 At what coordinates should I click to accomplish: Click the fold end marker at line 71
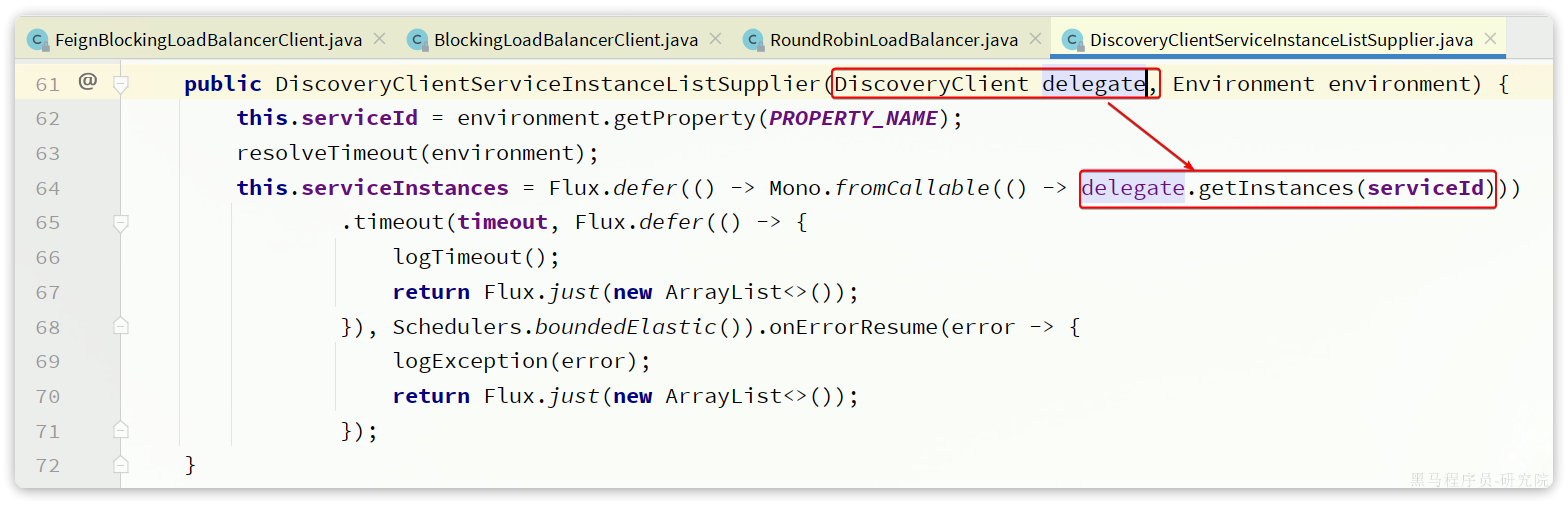(121, 431)
